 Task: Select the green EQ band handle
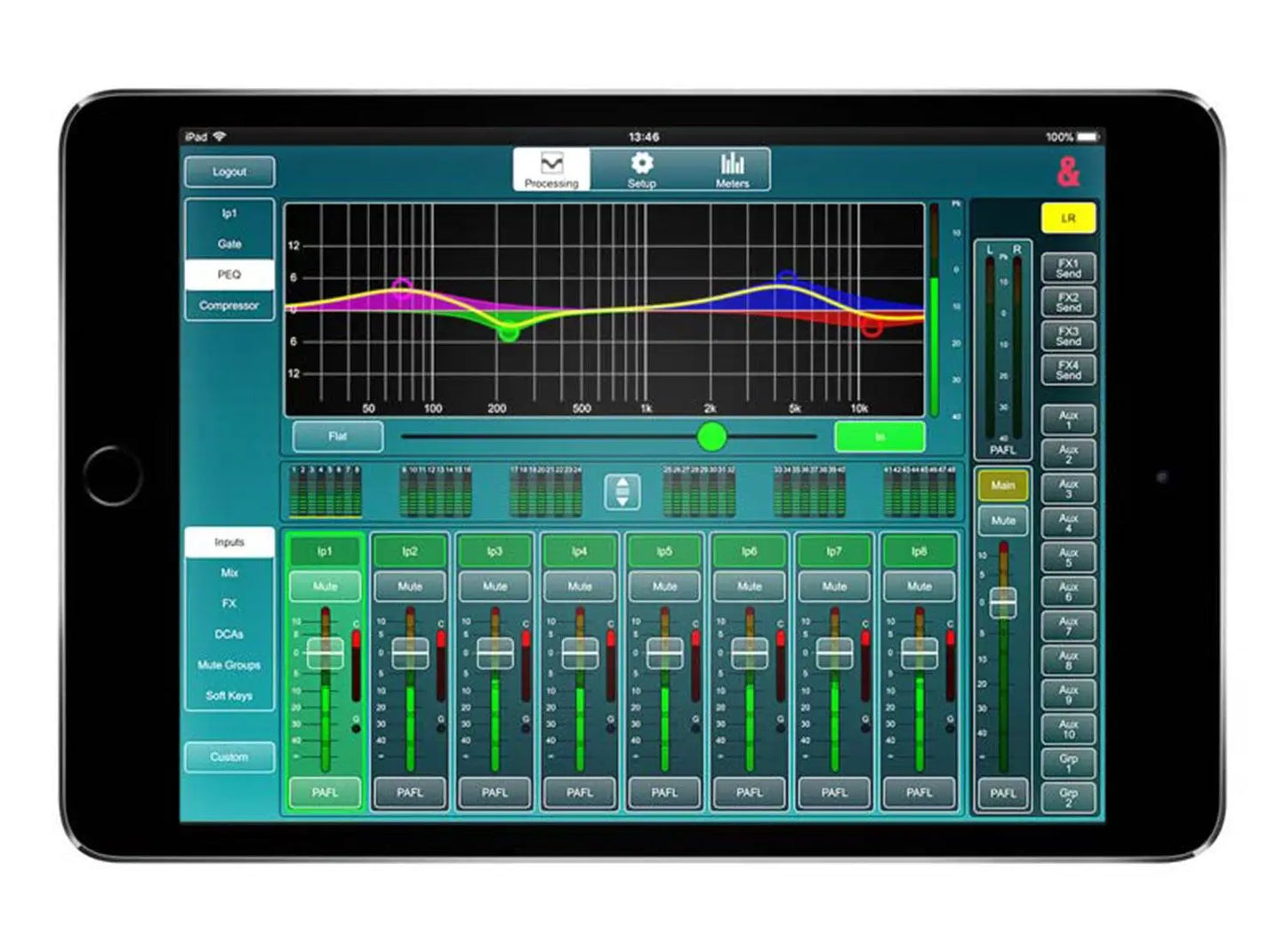coord(509,332)
